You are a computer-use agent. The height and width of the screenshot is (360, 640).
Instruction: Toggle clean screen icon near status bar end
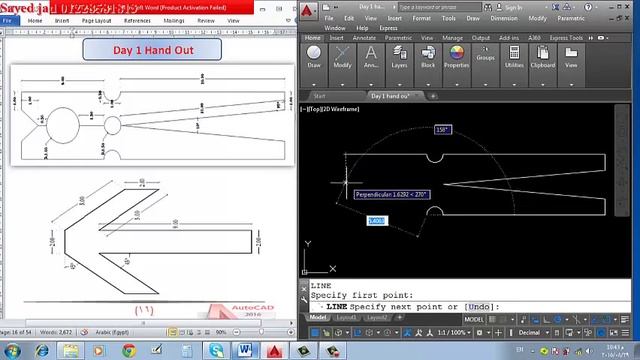(613, 333)
